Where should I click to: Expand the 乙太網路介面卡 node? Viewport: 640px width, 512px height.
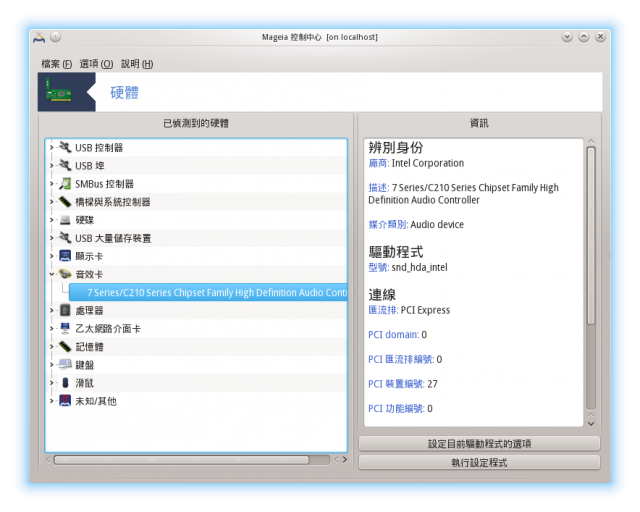[x=51, y=328]
